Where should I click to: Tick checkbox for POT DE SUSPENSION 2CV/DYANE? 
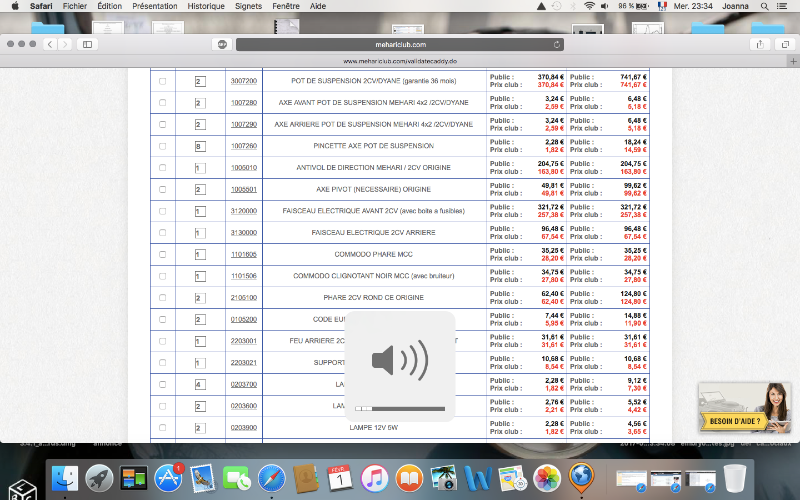162,80
